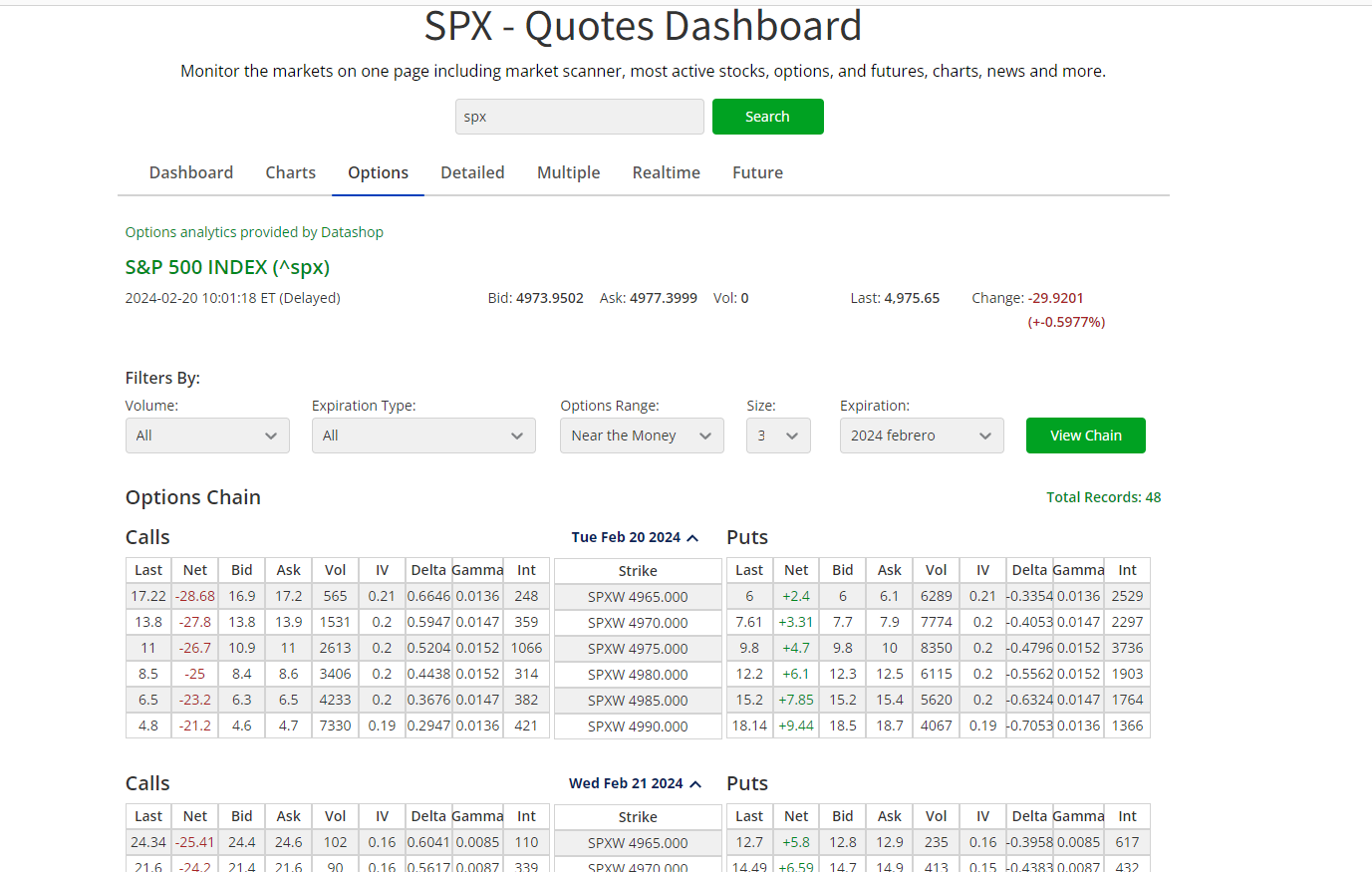Open the Dashboard tab
The width and height of the screenshot is (1372, 872).
click(x=191, y=172)
